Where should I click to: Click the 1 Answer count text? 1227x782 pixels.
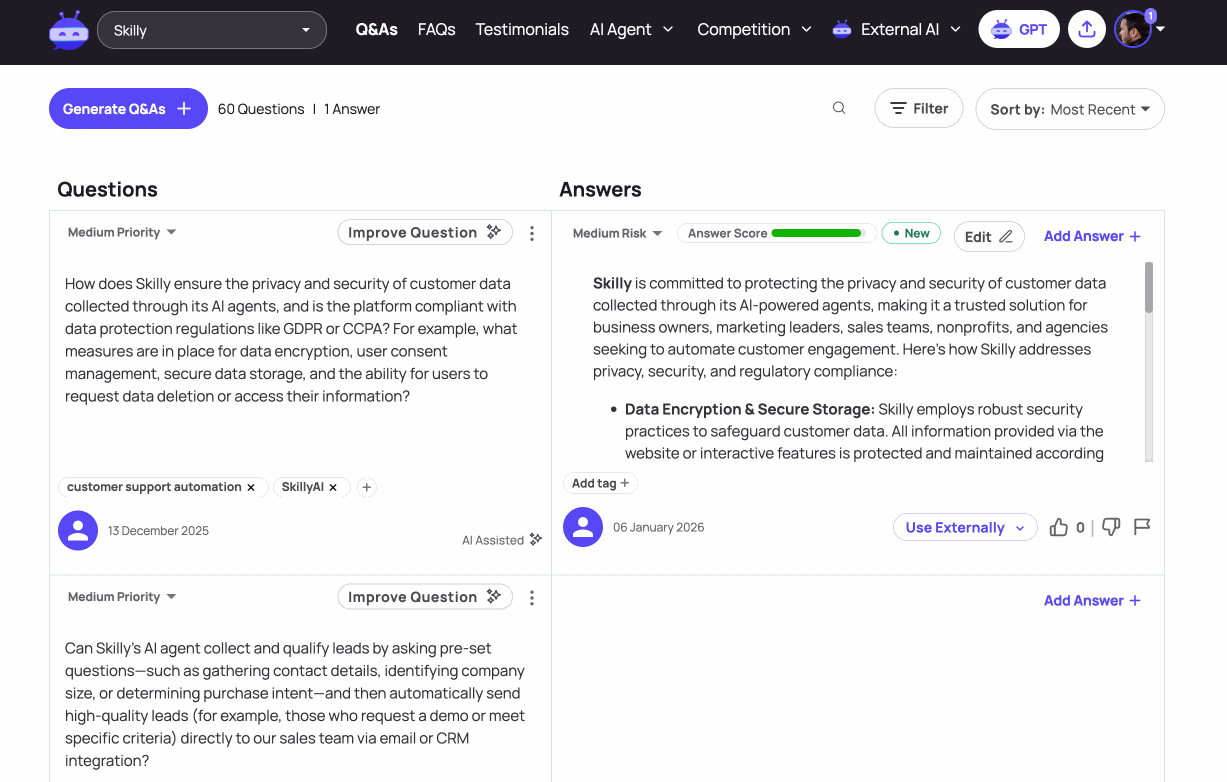(352, 109)
